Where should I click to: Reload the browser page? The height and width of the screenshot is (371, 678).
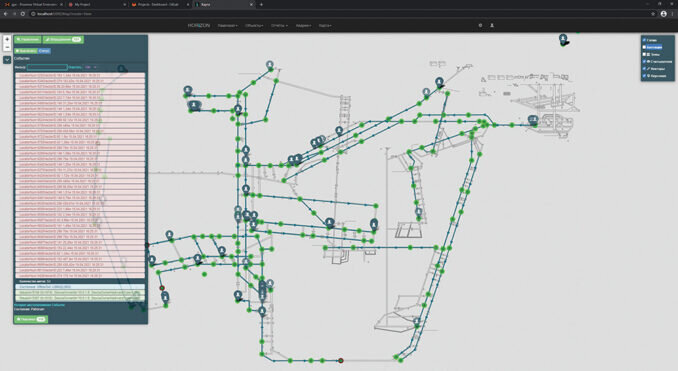[x=23, y=14]
